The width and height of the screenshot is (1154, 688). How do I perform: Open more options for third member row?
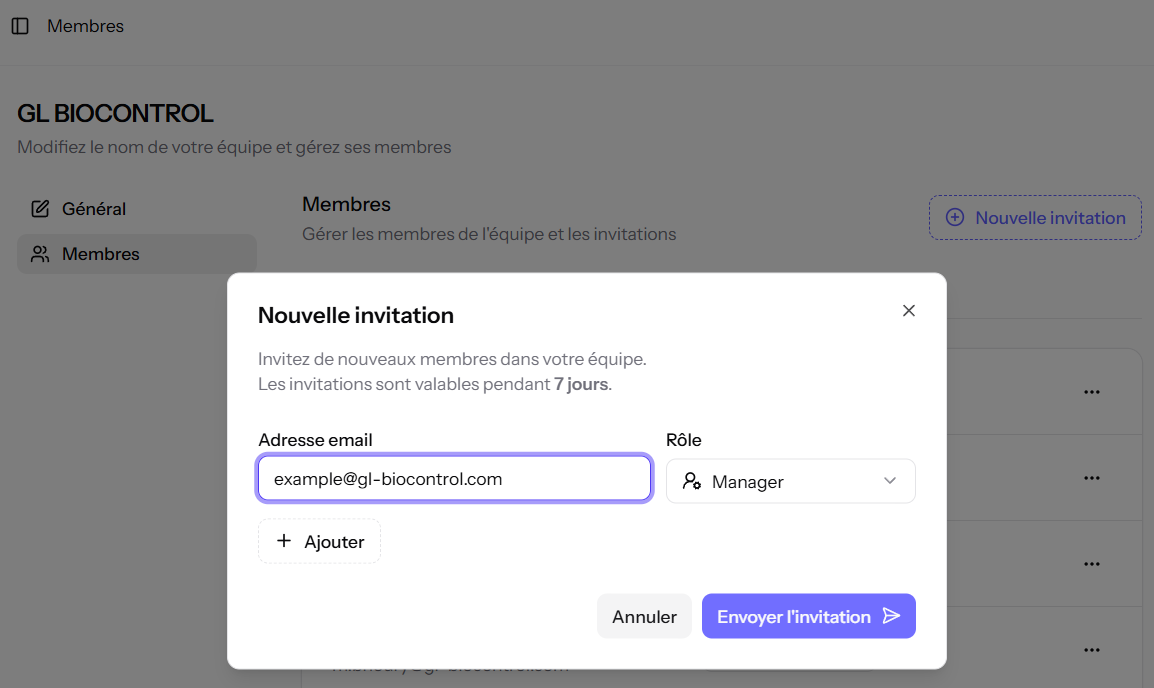click(x=1092, y=564)
